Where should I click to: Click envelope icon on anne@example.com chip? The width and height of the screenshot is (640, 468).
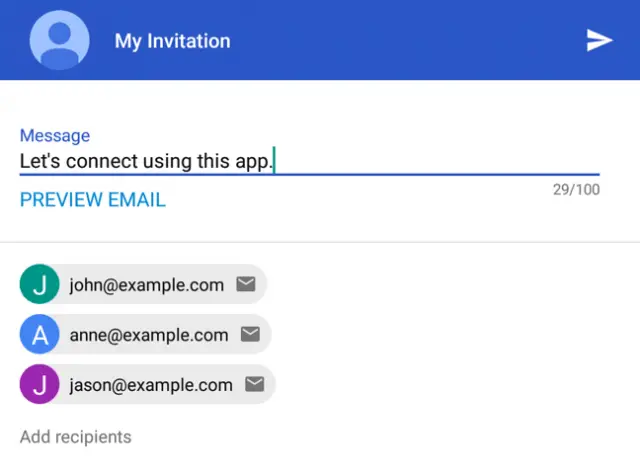(x=250, y=335)
